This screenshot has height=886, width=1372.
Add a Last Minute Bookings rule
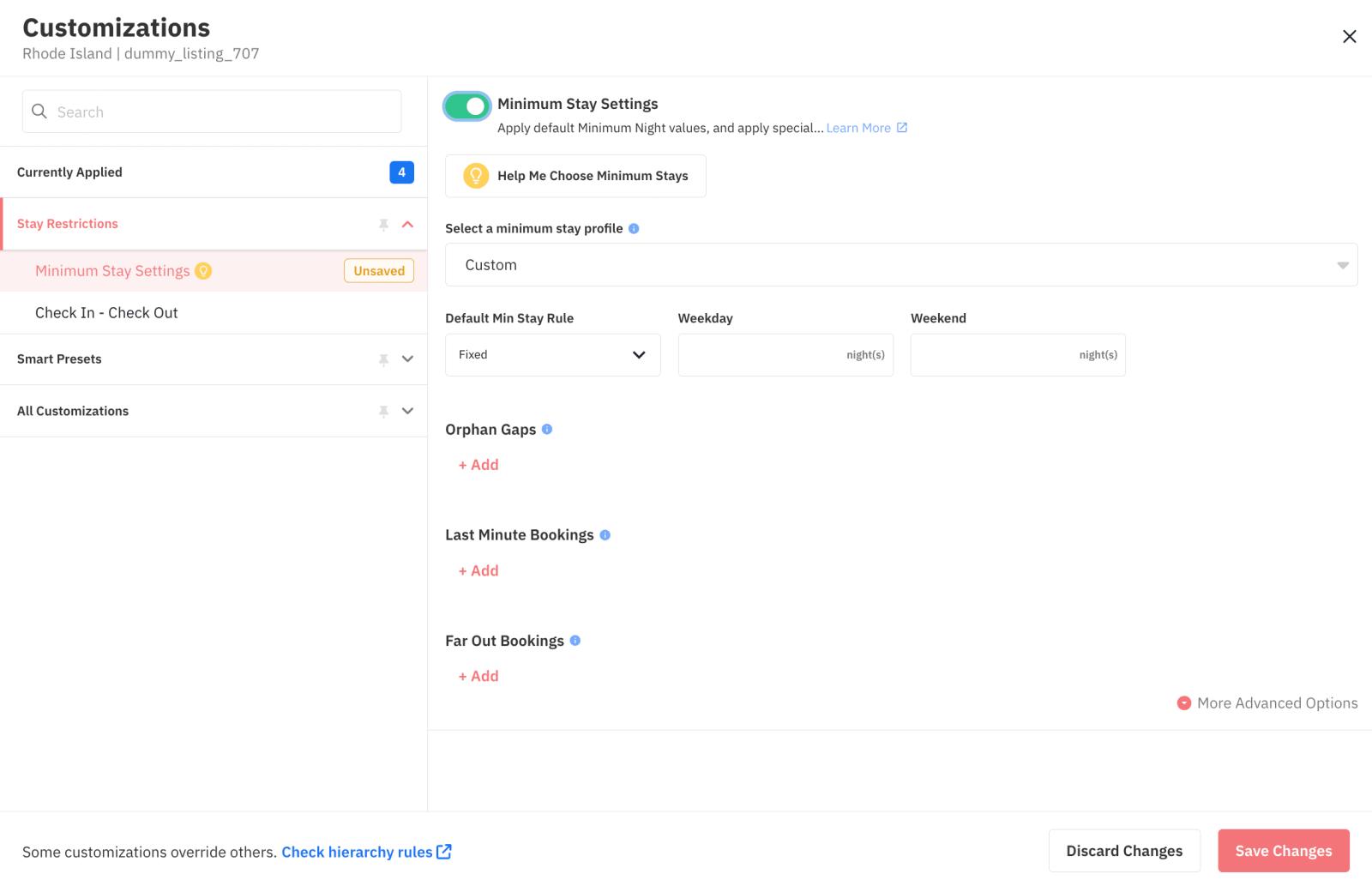click(478, 571)
